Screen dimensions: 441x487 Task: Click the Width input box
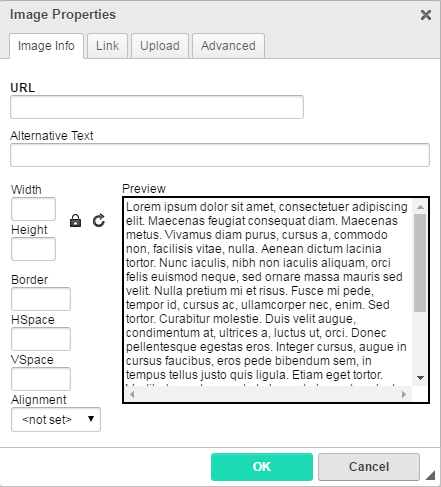[33, 209]
